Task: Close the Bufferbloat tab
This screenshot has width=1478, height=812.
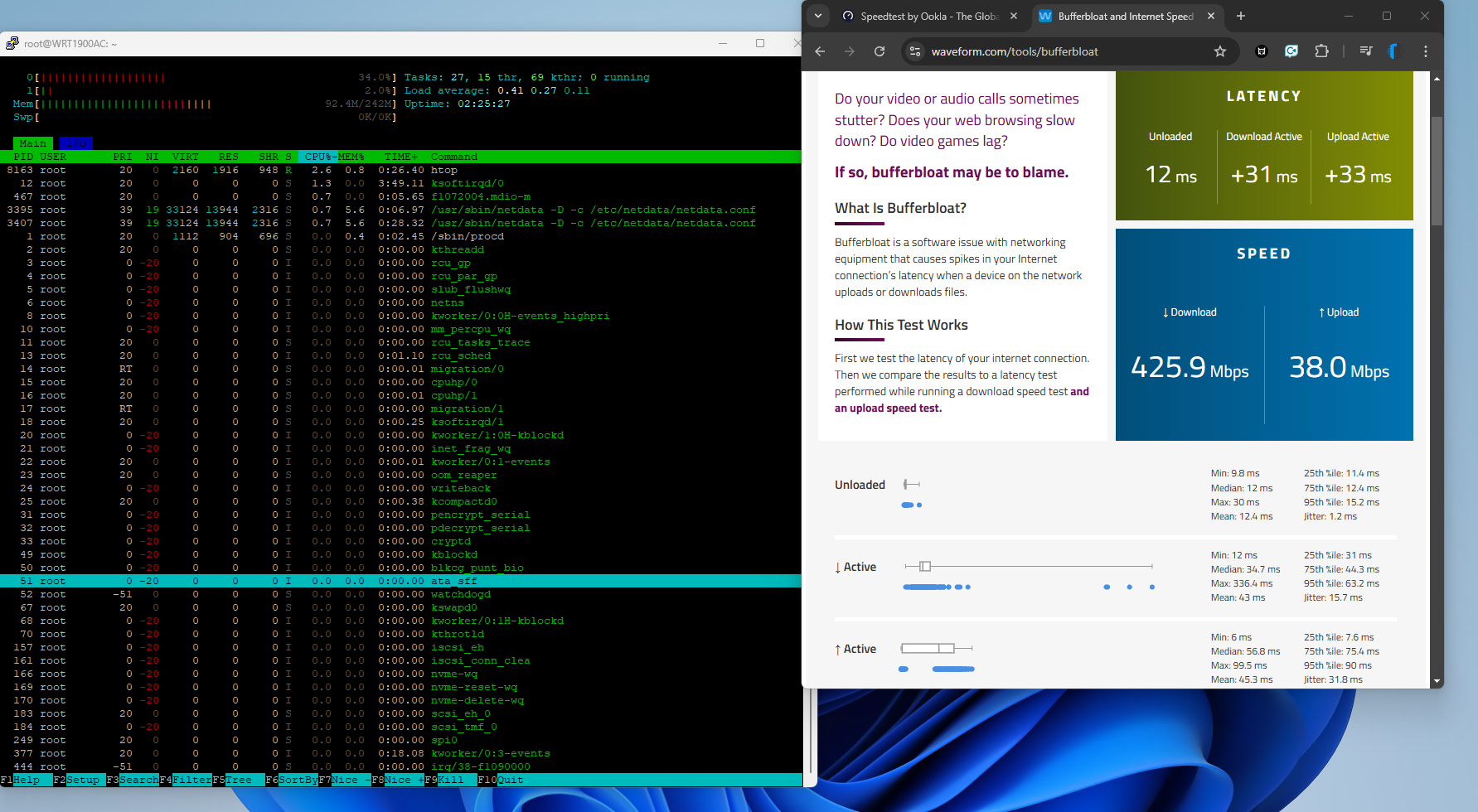Action: [x=1211, y=16]
